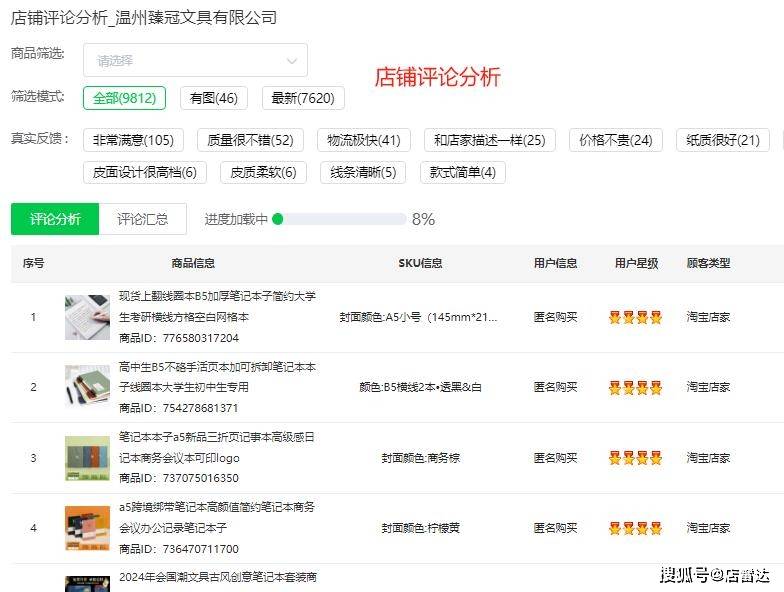Click the dropdown chevron arrow in 请选择 box
Image resolution: width=784 pixels, height=592 pixels.
coord(292,61)
